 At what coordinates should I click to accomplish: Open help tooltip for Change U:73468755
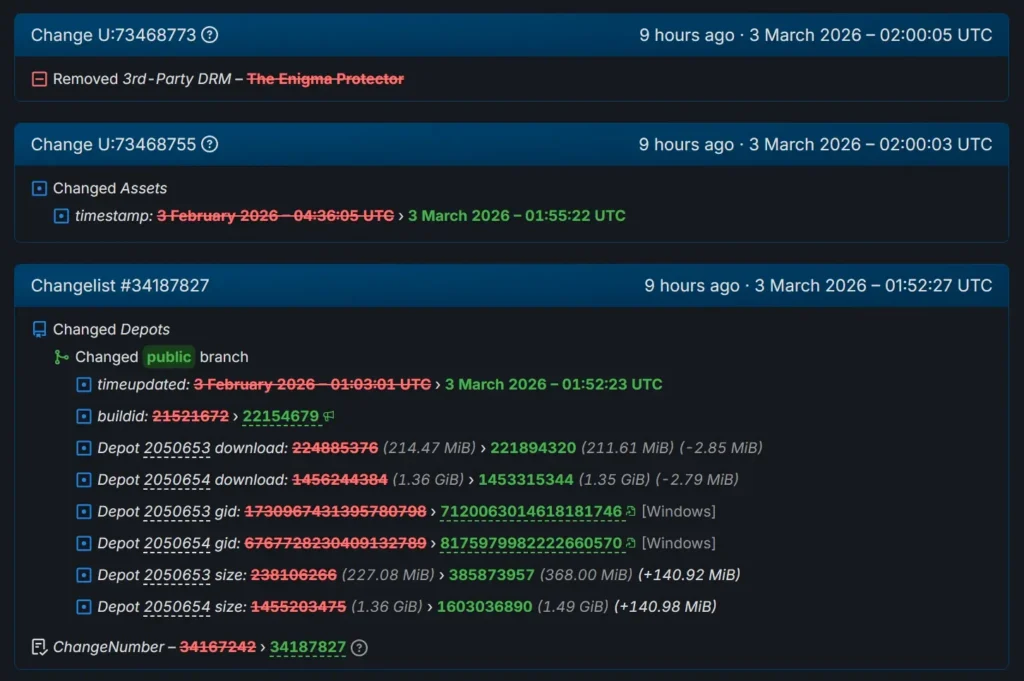(208, 144)
